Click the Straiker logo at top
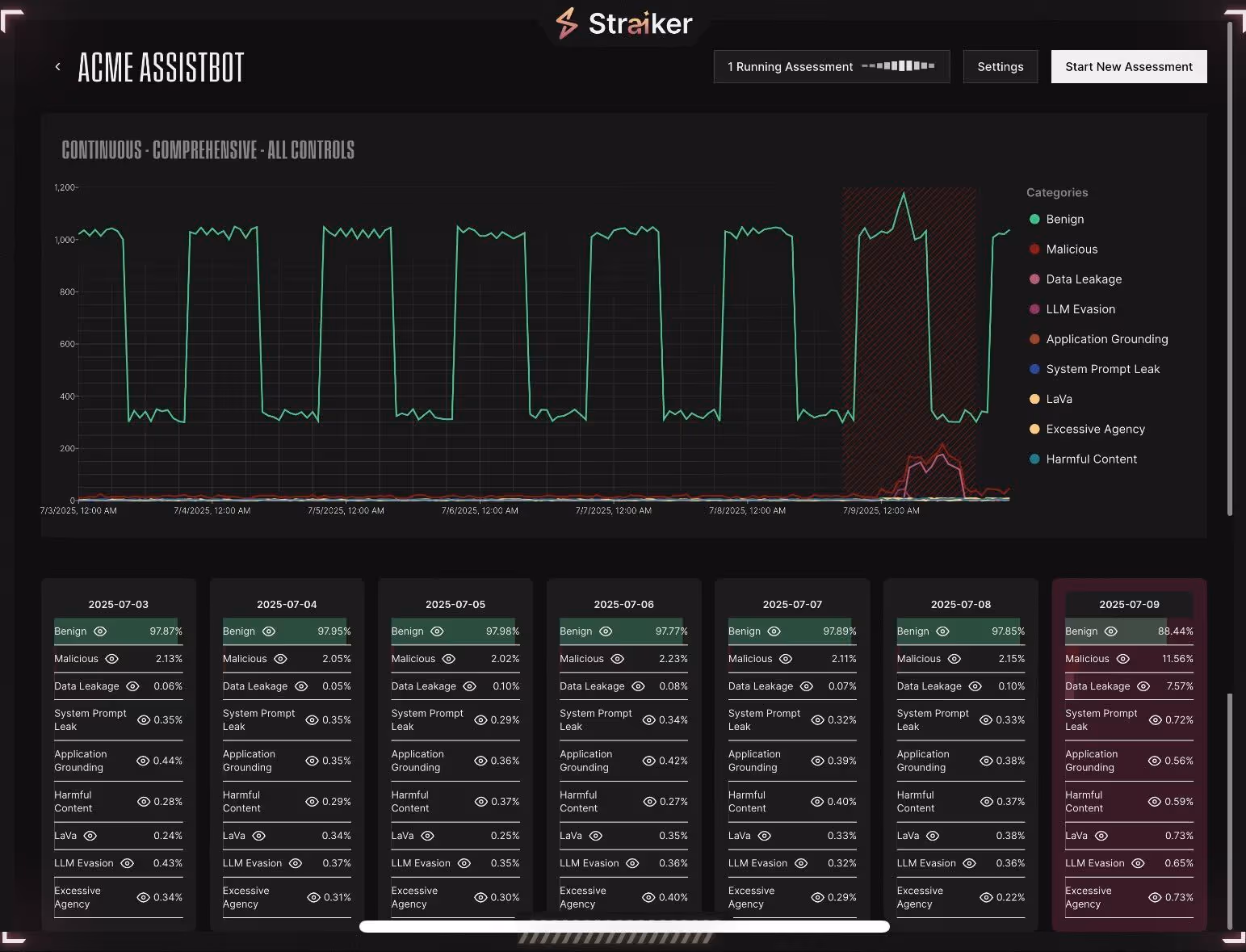The image size is (1246, 952). 624,23
